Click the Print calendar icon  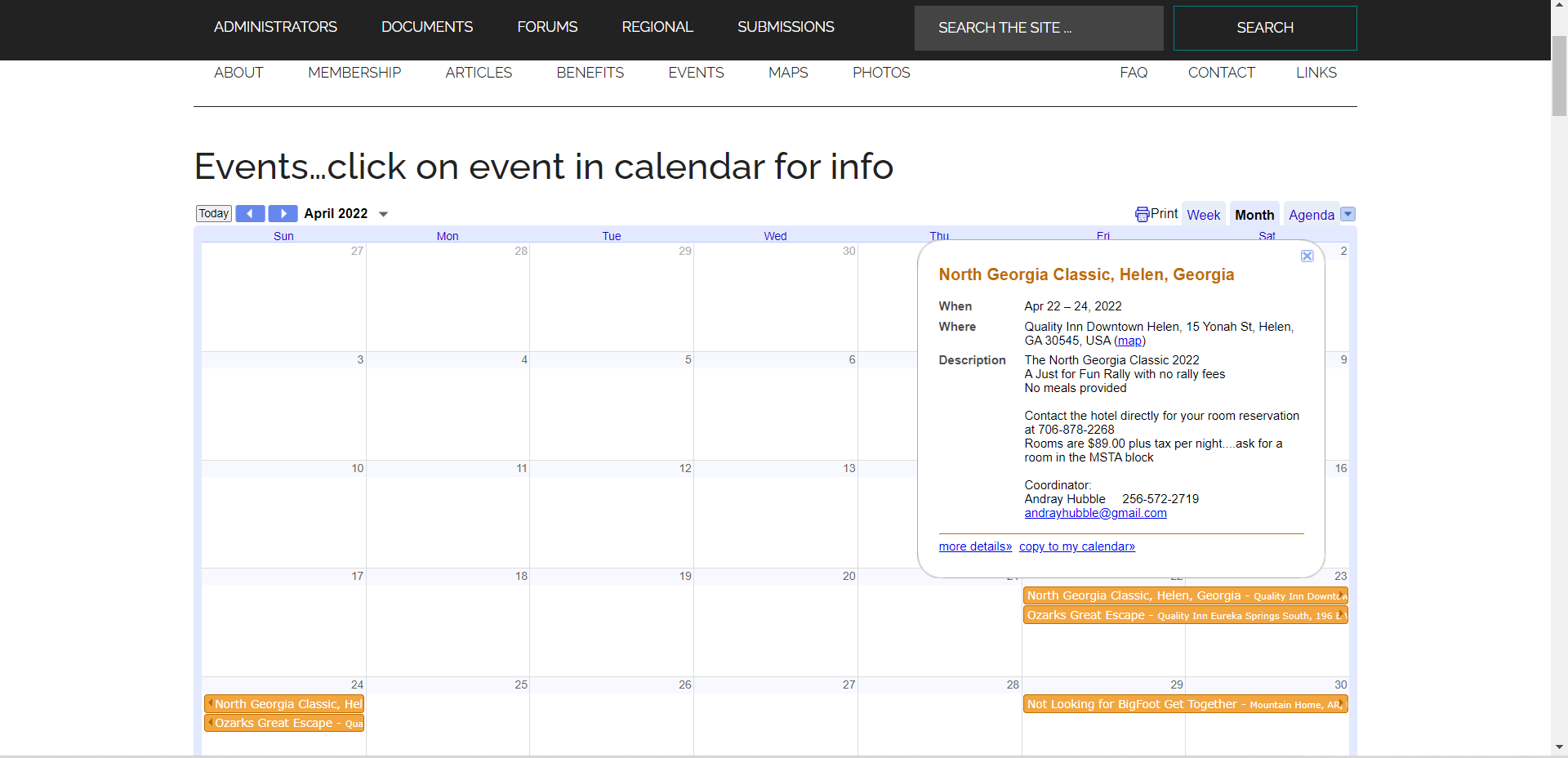(x=1142, y=214)
